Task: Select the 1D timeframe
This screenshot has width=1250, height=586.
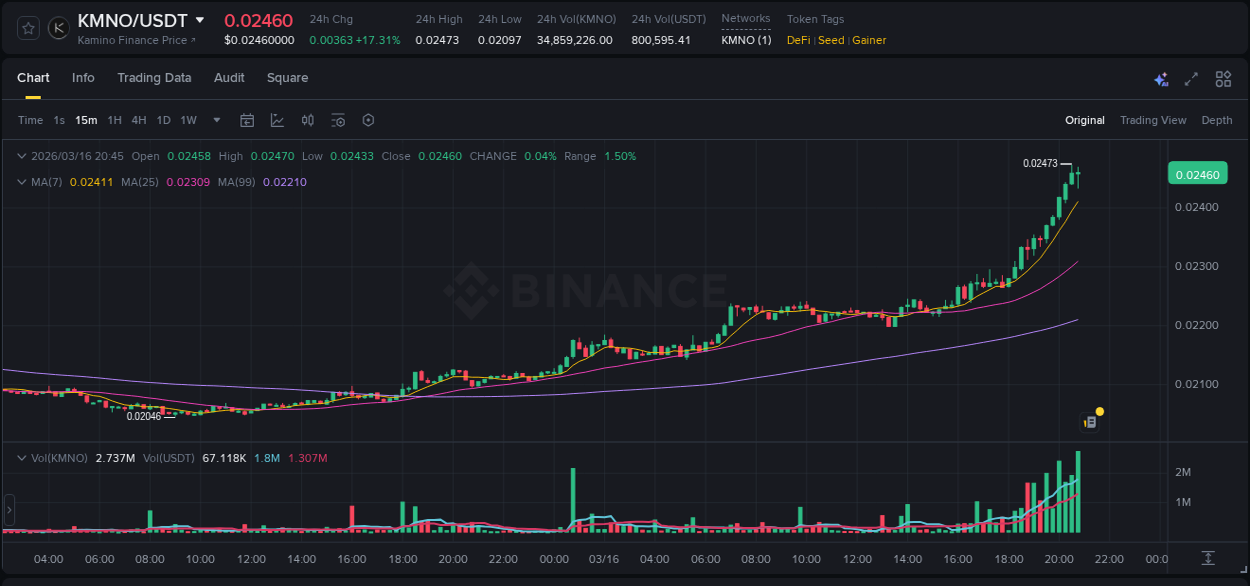Action: tap(163, 120)
